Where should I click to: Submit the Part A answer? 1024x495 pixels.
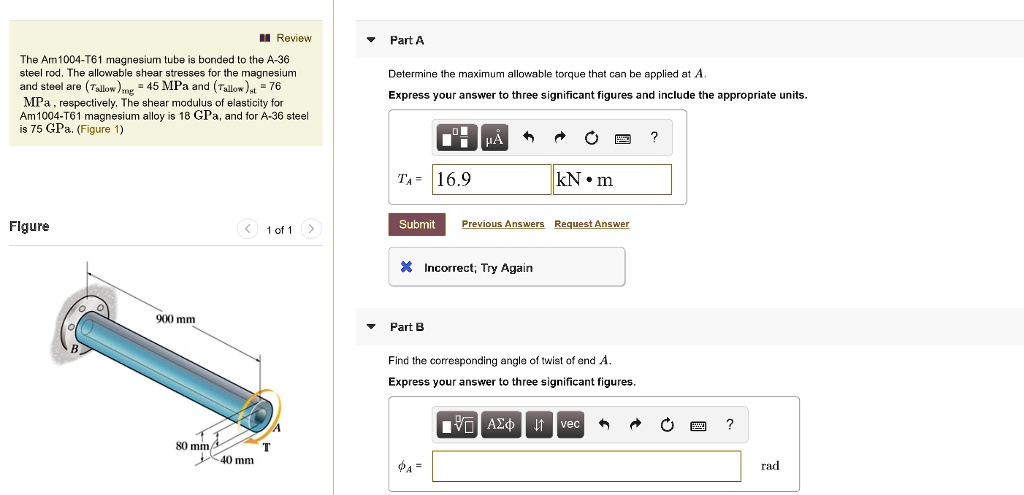417,224
